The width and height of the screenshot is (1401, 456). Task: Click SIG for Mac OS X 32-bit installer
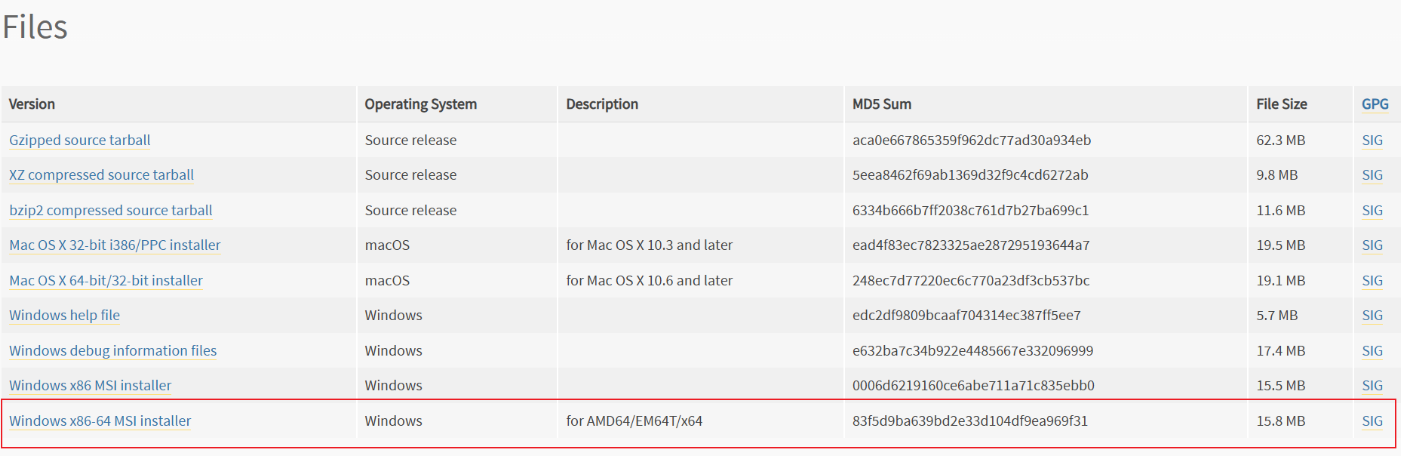[1372, 245]
